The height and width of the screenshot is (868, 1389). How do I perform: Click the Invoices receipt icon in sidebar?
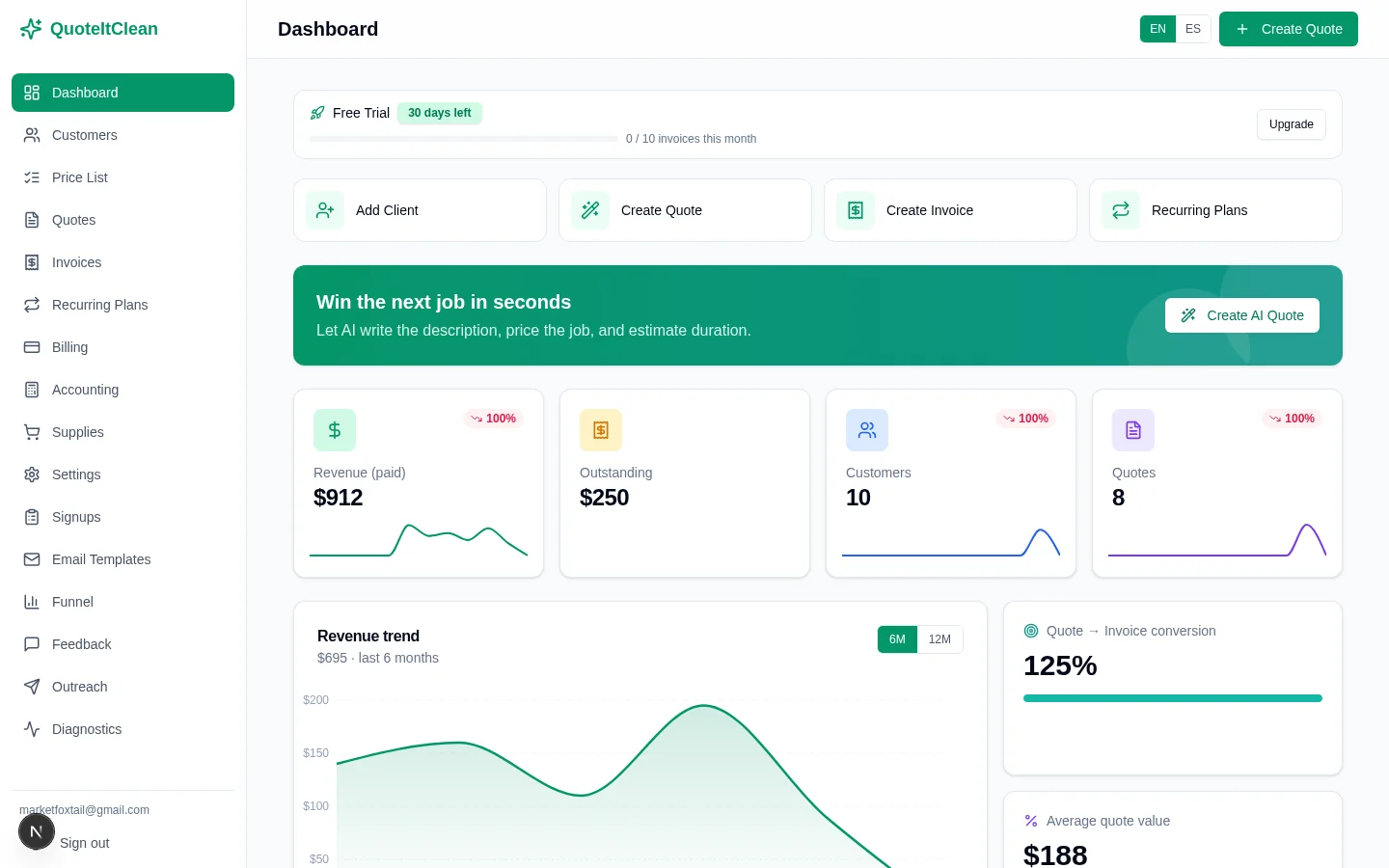[x=32, y=262]
